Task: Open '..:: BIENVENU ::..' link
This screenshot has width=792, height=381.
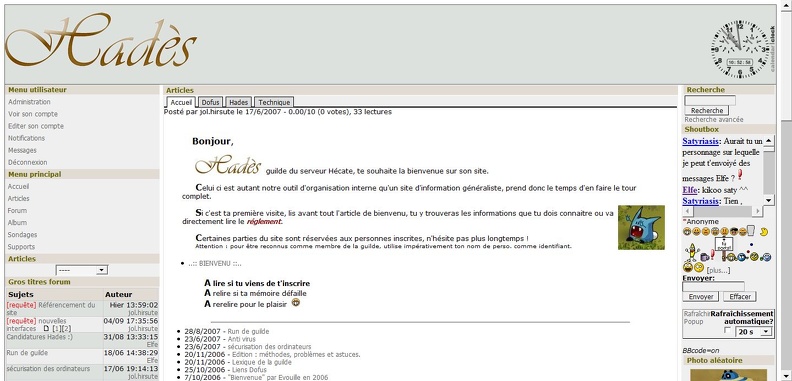Action: coord(215,264)
